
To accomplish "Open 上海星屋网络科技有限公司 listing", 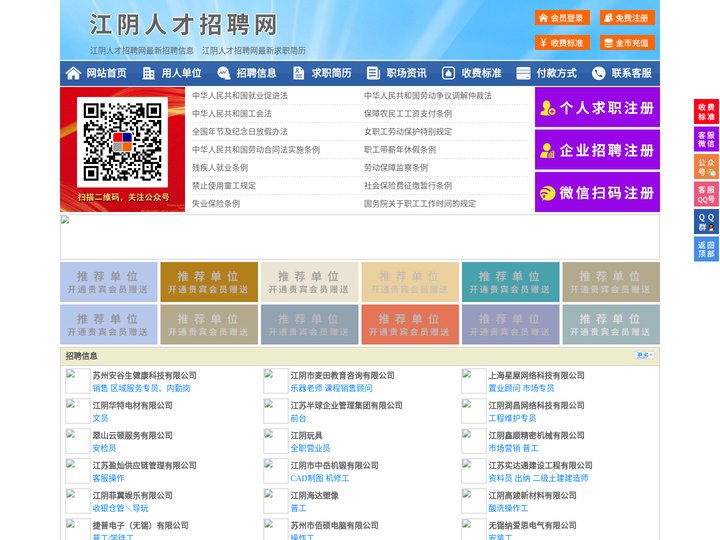I will pos(536,376).
